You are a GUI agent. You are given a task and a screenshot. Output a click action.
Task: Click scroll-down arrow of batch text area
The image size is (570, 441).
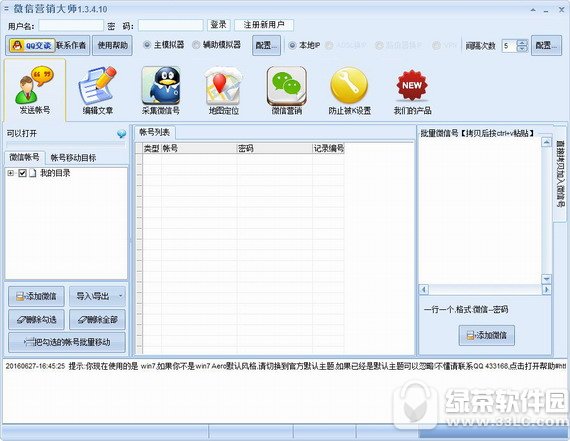click(546, 279)
